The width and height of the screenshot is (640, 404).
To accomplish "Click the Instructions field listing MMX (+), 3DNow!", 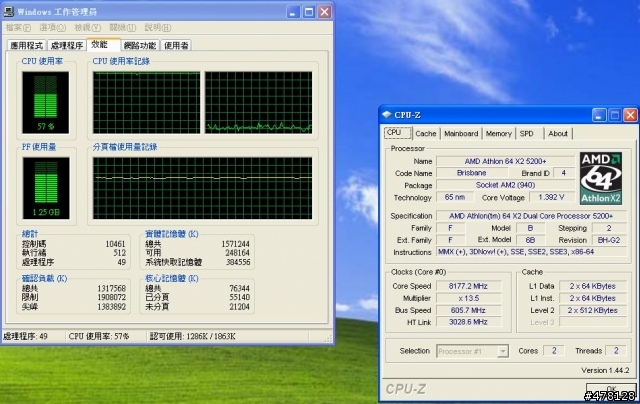I will coord(531,252).
